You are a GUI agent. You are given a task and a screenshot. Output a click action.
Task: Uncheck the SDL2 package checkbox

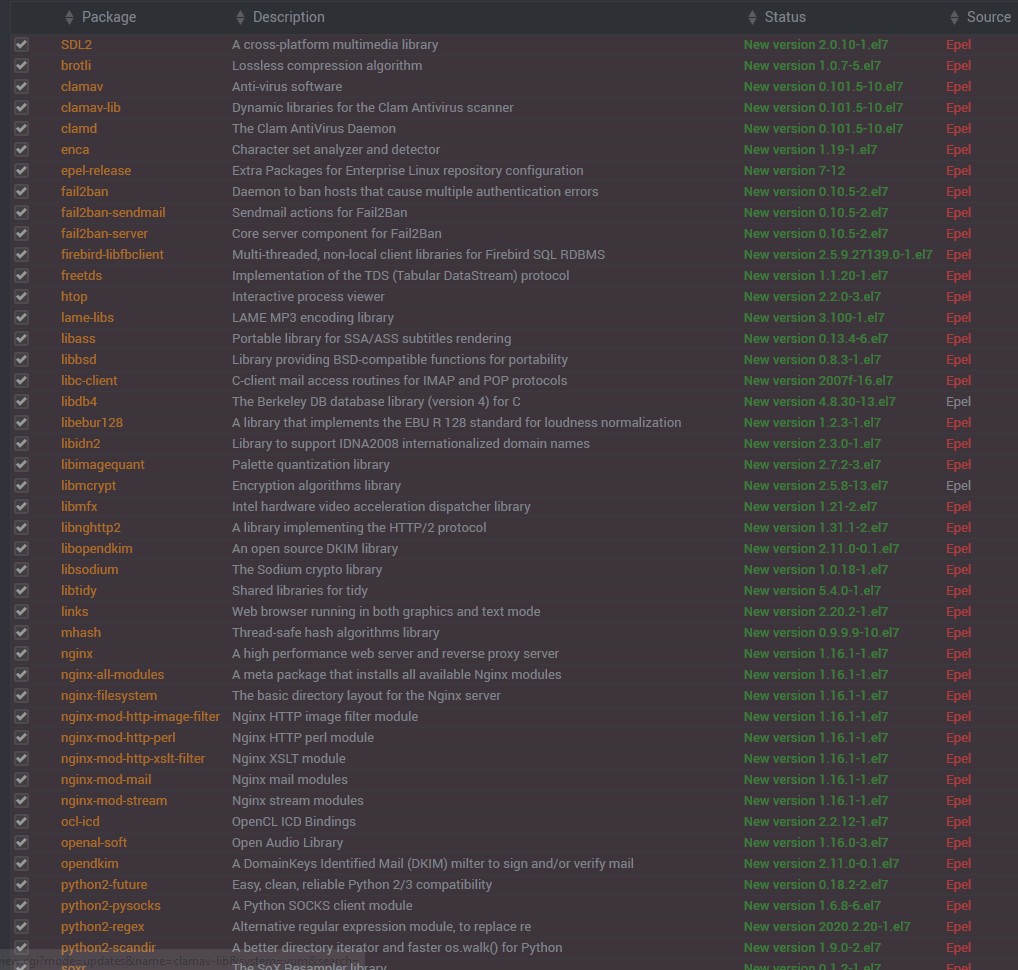21,45
